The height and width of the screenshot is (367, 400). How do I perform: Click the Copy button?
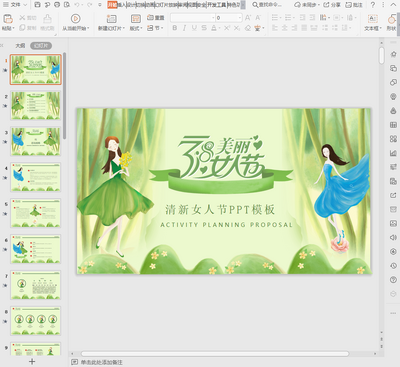28,28
